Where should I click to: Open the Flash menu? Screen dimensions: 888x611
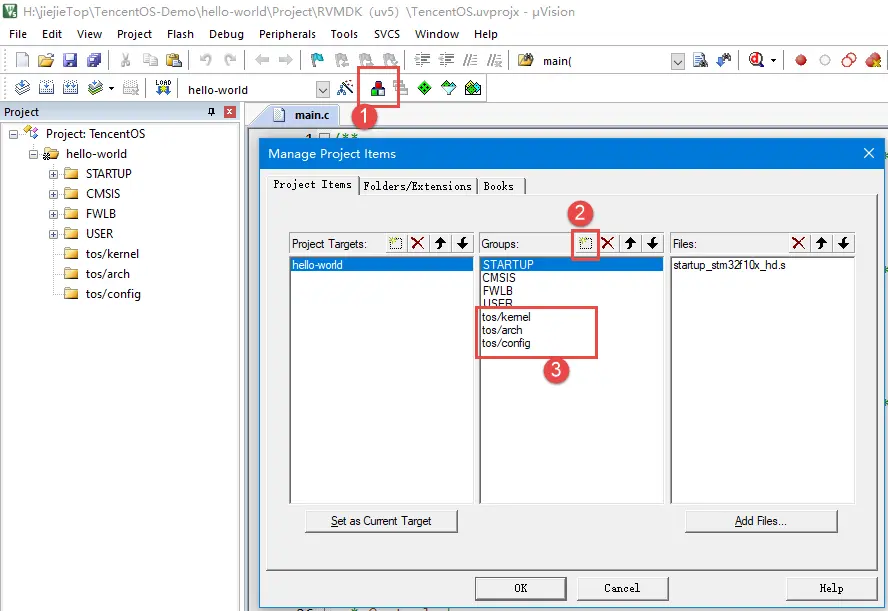180,34
